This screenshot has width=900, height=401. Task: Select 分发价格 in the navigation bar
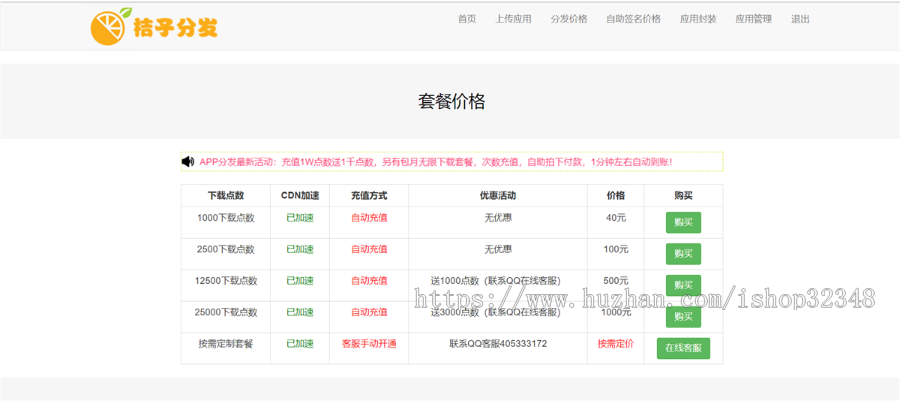pos(569,19)
